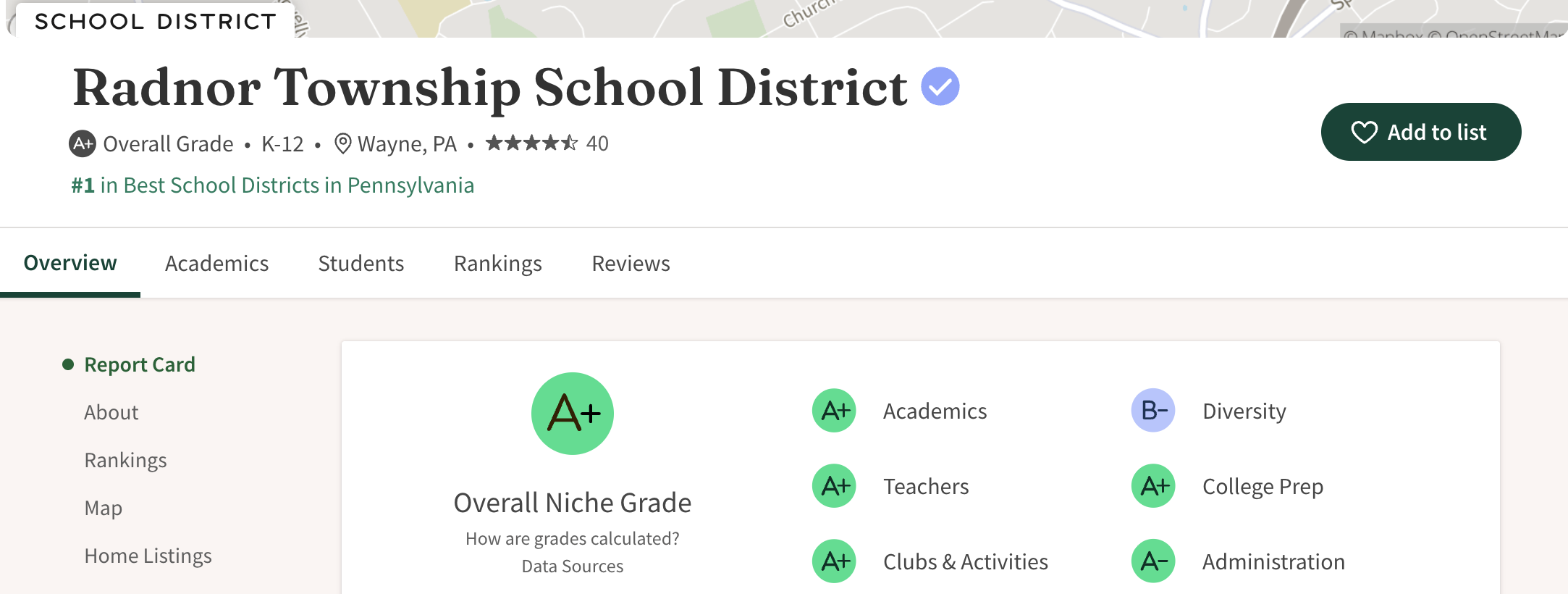Open "How are grades calculated?" link

click(x=572, y=539)
